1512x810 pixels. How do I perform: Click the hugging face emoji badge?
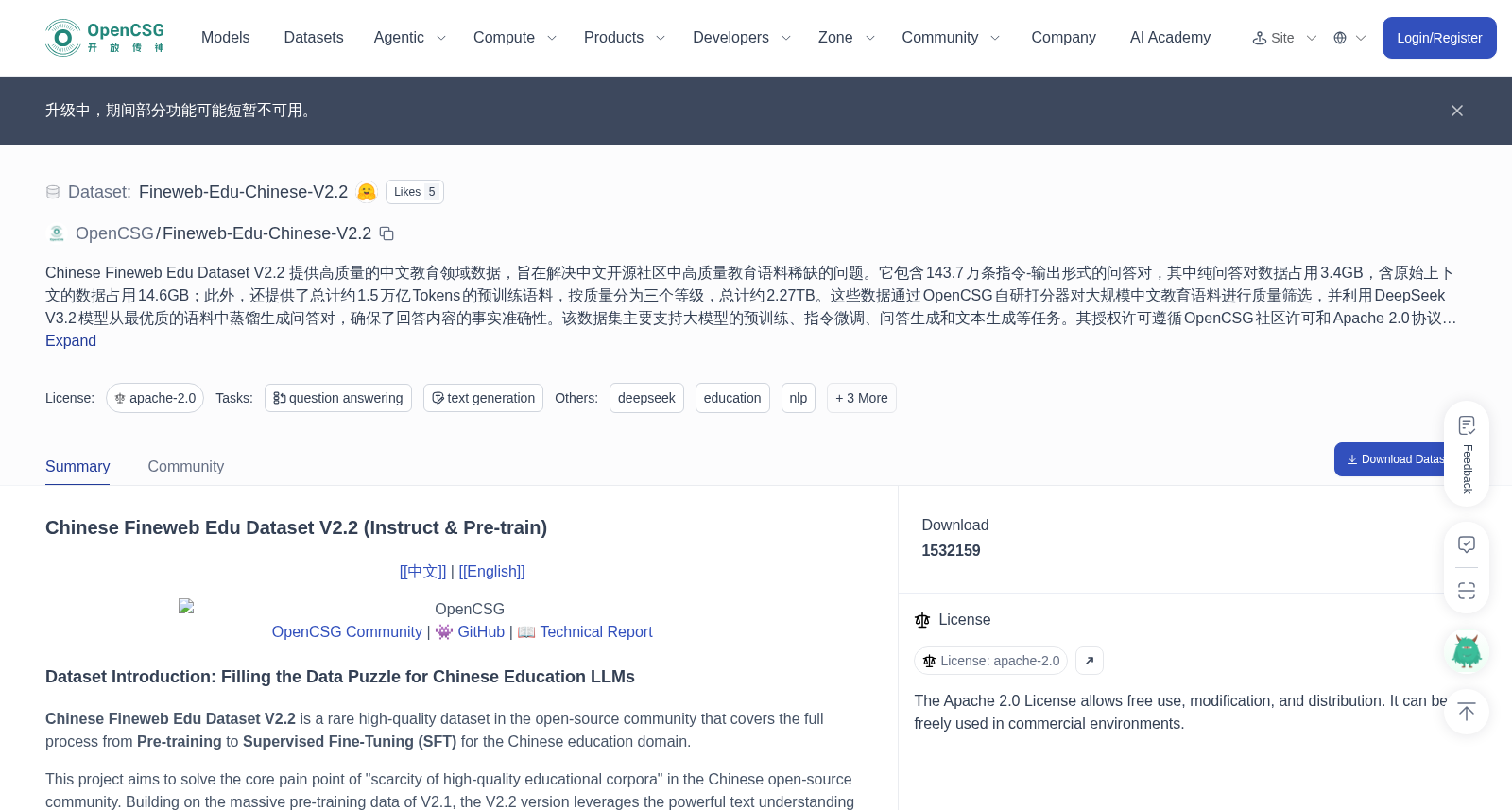point(367,192)
